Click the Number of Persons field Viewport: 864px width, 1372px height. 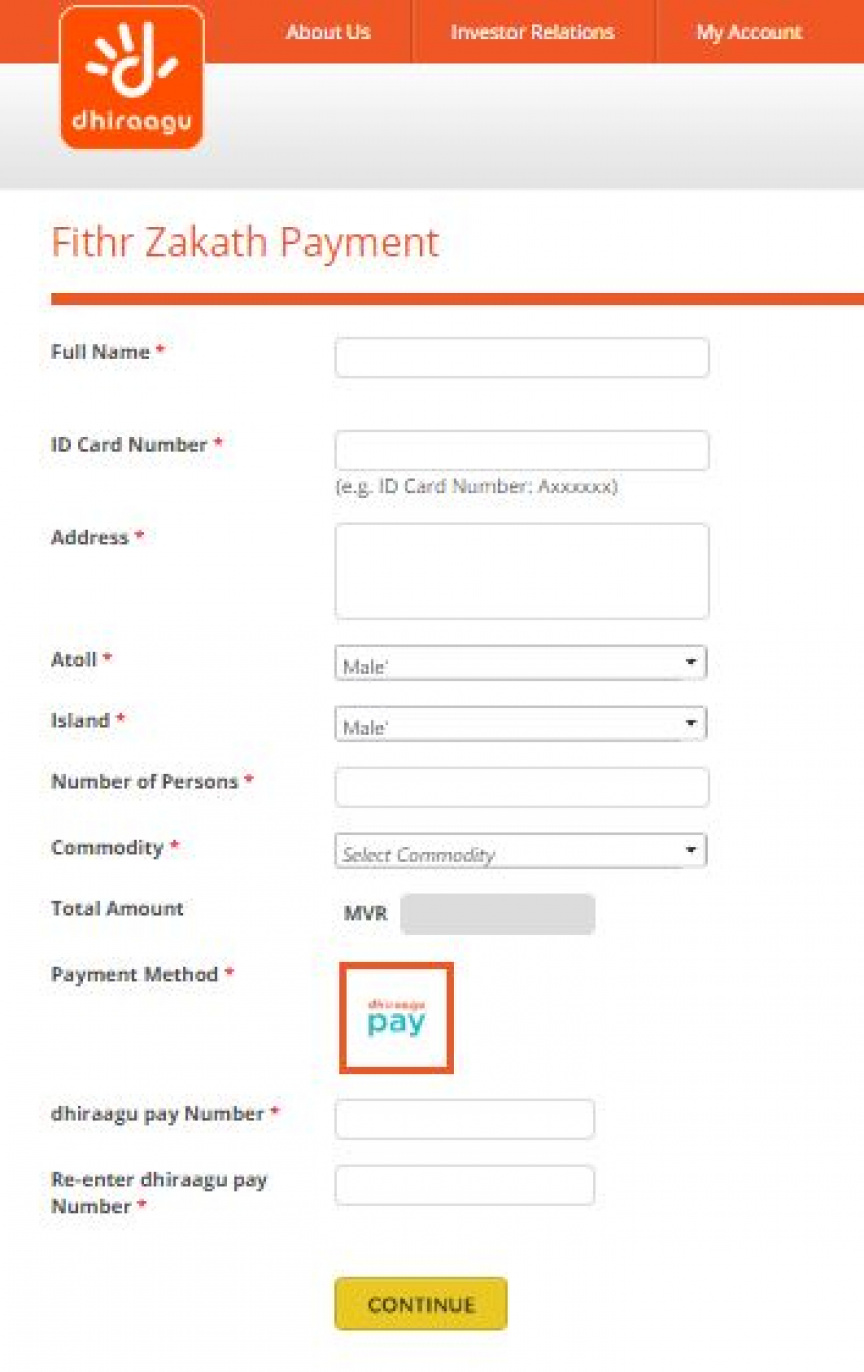[521, 787]
